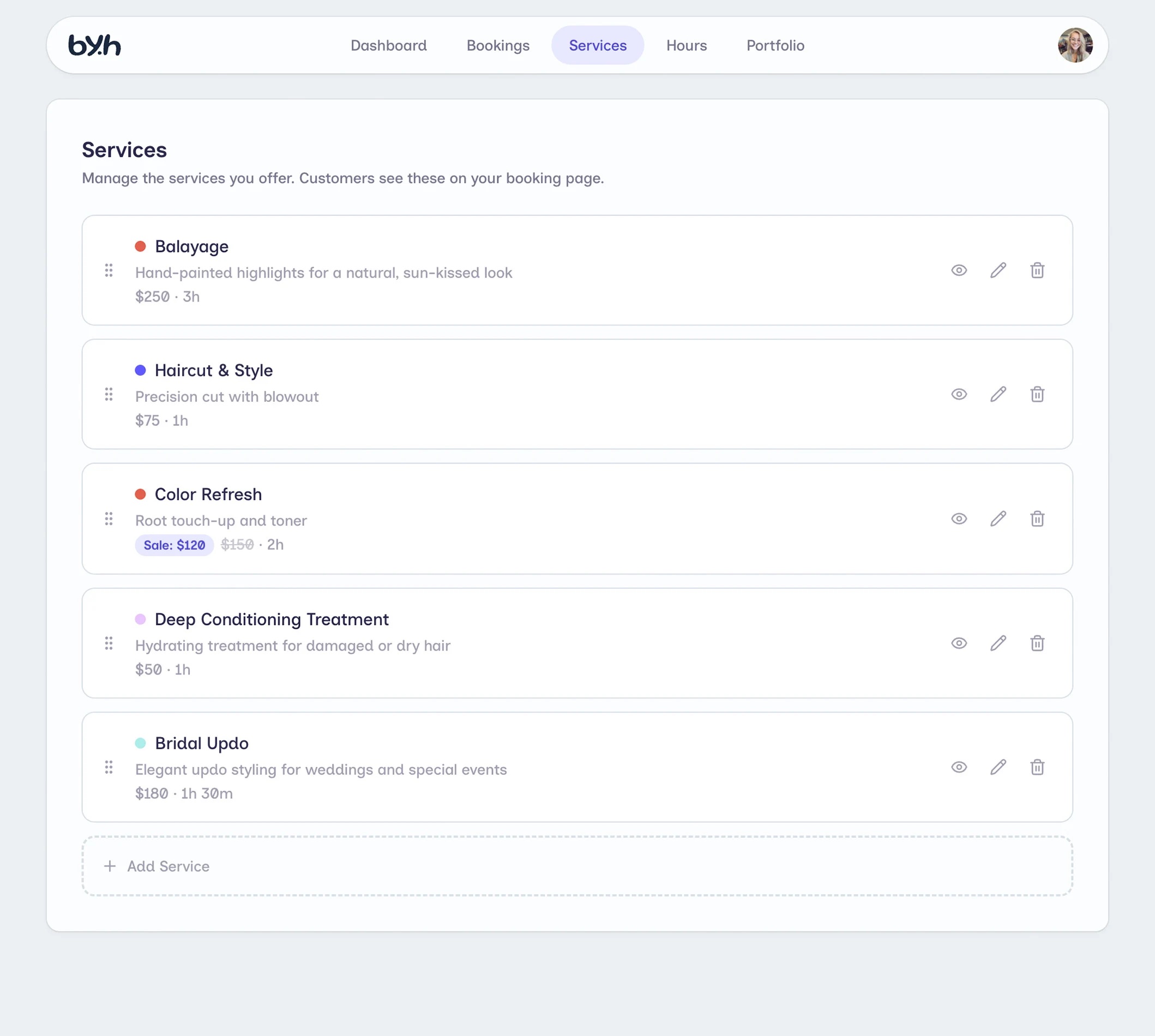Open the Dashboard tab
This screenshot has width=1155, height=1036.
(388, 46)
